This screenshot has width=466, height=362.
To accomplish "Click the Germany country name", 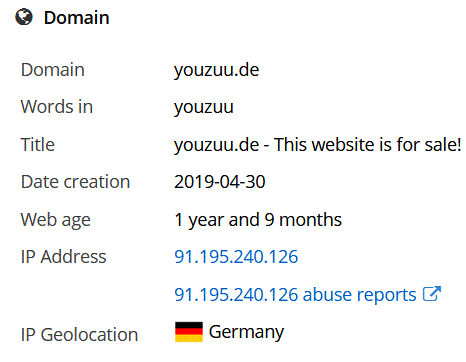I will point(246,332).
